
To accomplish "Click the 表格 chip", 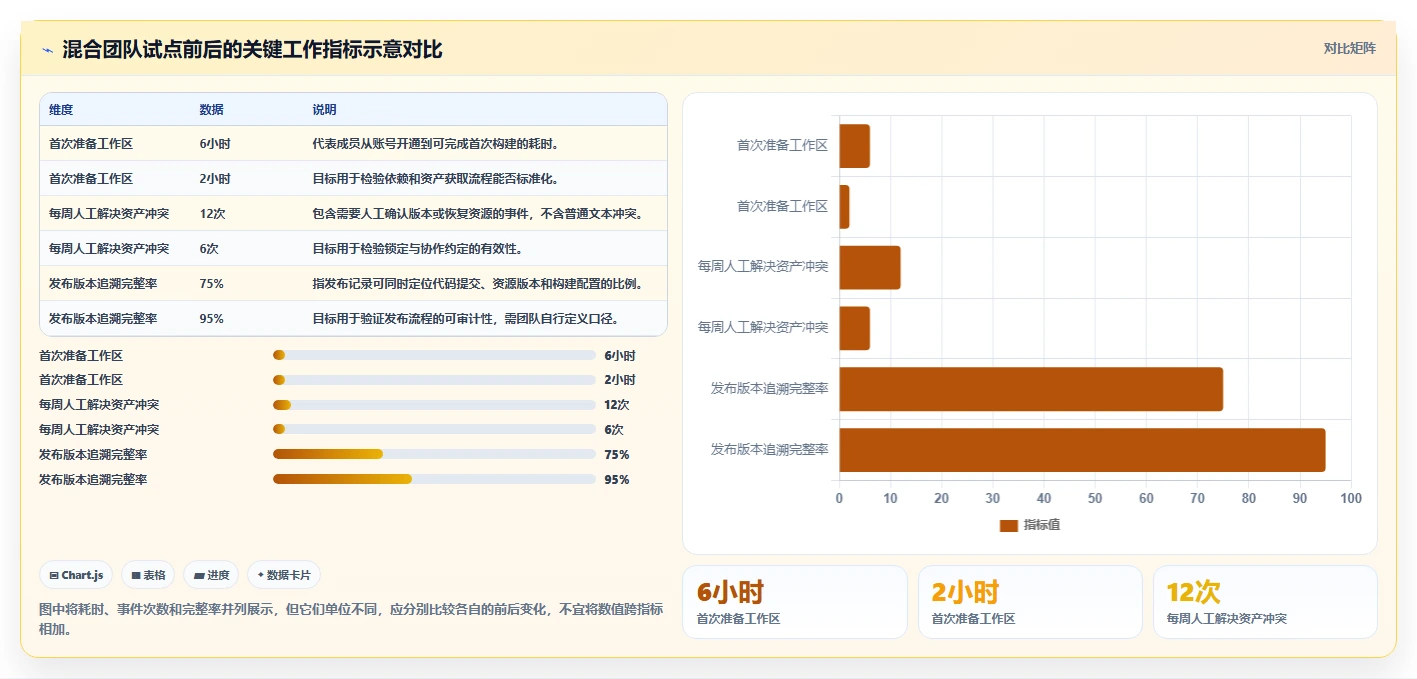I will tap(148, 575).
